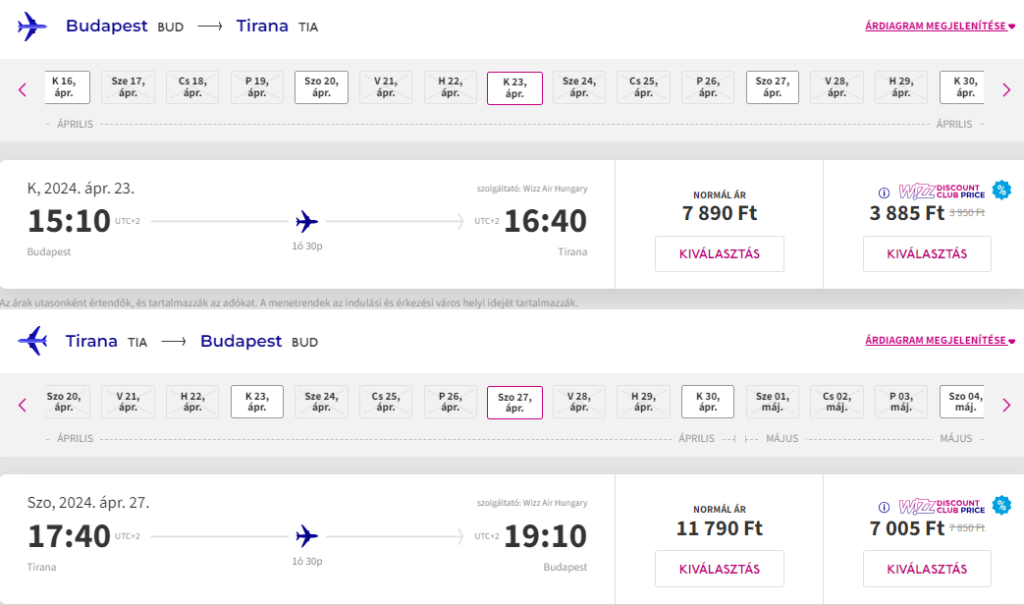1024x605 pixels.
Task: Show previous outbound dates with left arrow
Action: pos(22,90)
